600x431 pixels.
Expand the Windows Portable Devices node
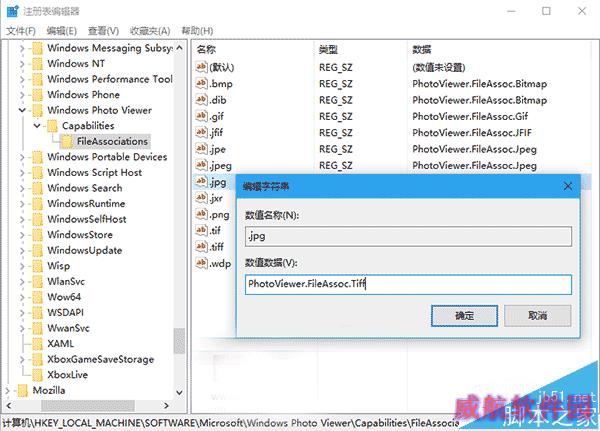click(x=22, y=157)
